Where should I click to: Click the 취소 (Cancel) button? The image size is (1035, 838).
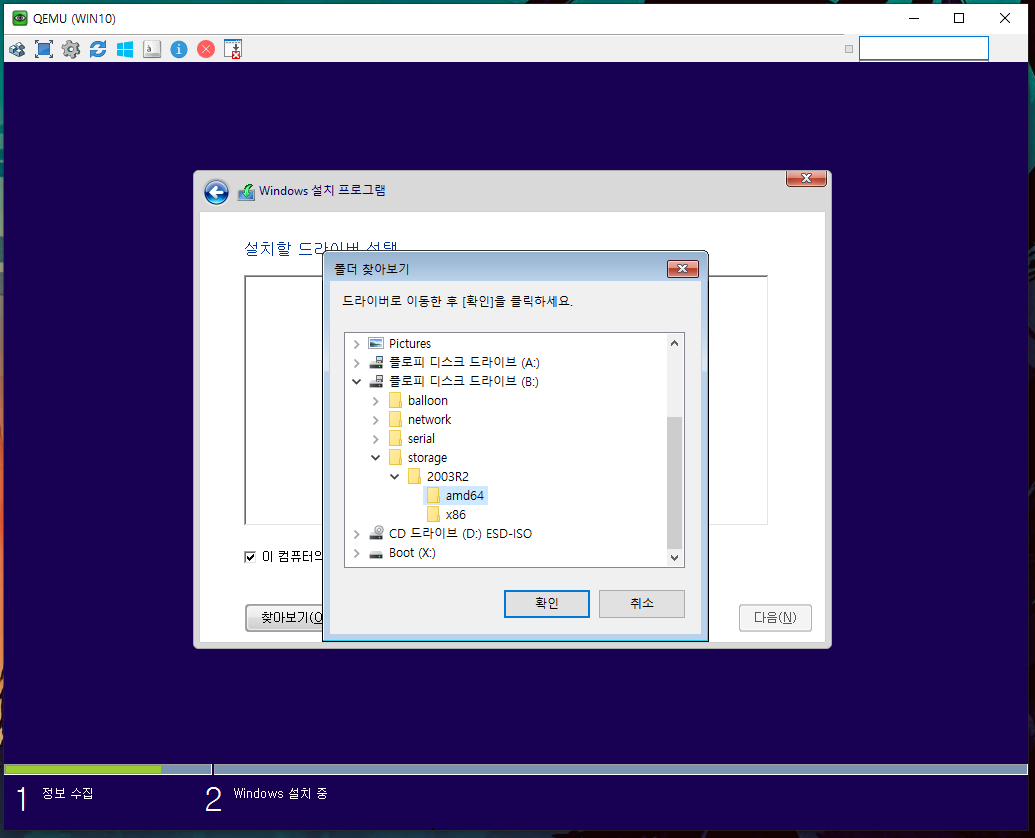(x=642, y=604)
